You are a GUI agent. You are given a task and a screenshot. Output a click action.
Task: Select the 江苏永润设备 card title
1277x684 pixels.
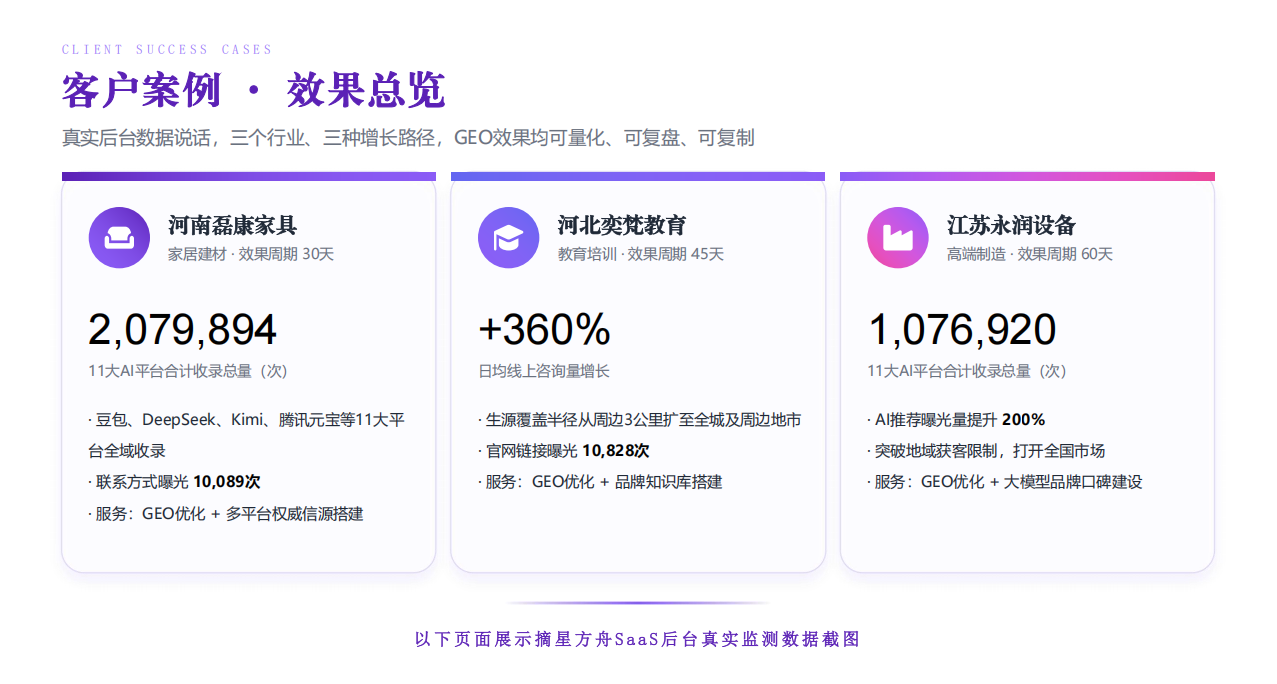click(1011, 225)
